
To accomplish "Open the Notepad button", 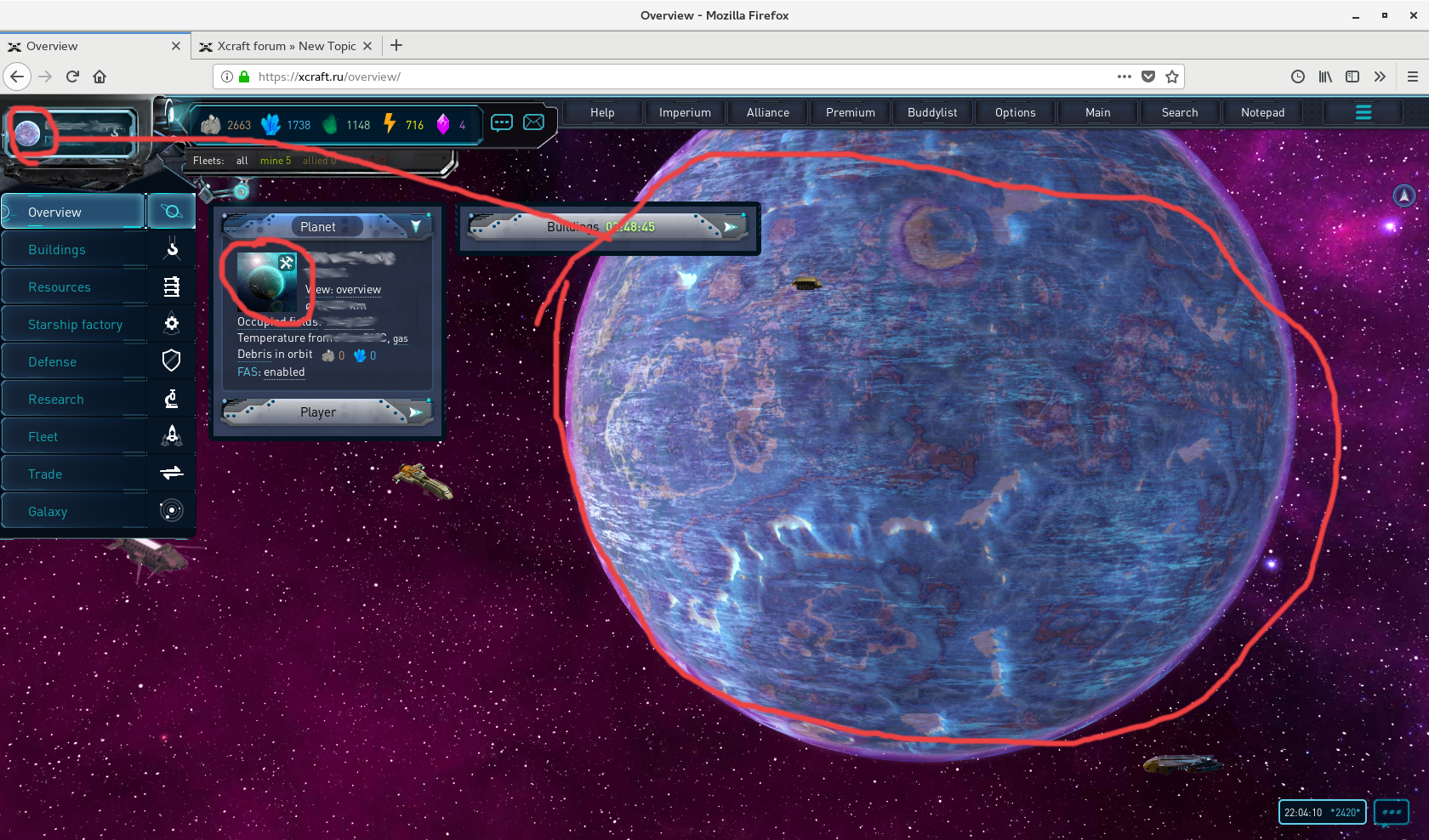I will (1262, 112).
